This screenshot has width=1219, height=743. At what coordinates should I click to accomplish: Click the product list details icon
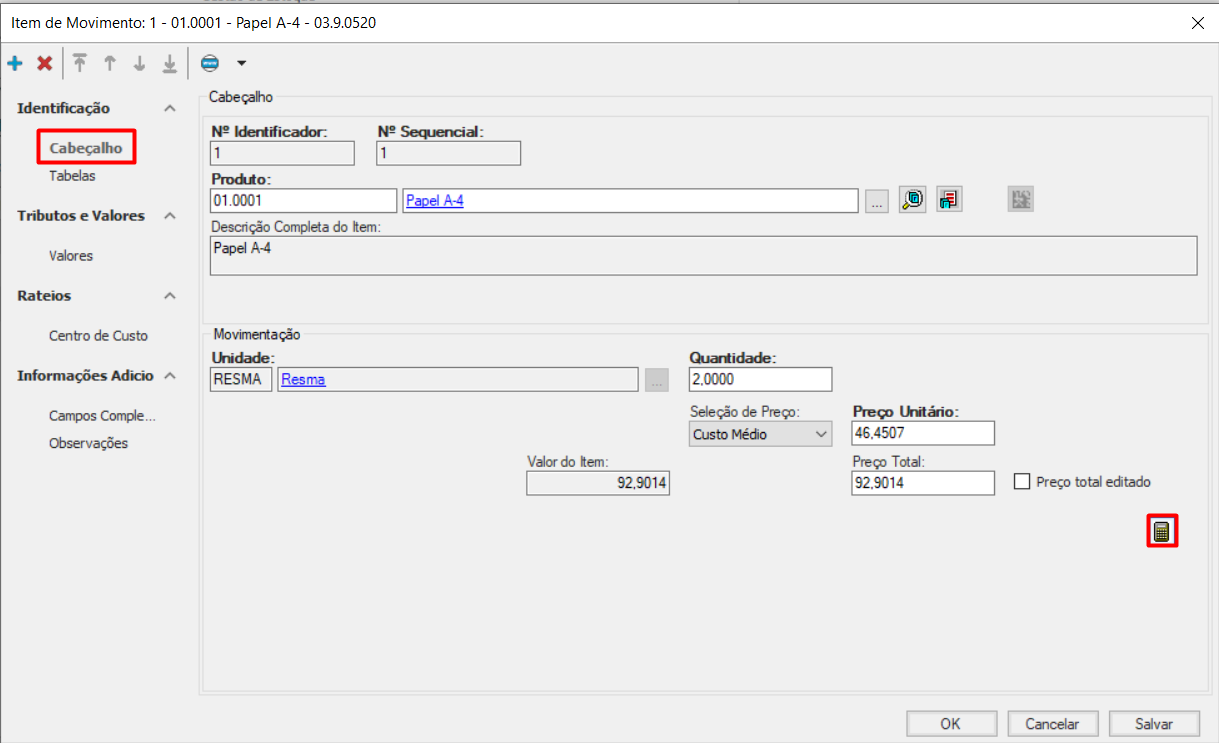[x=949, y=200]
